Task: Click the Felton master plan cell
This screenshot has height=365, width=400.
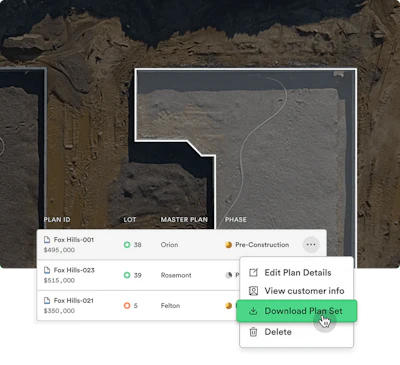Action: [170, 305]
